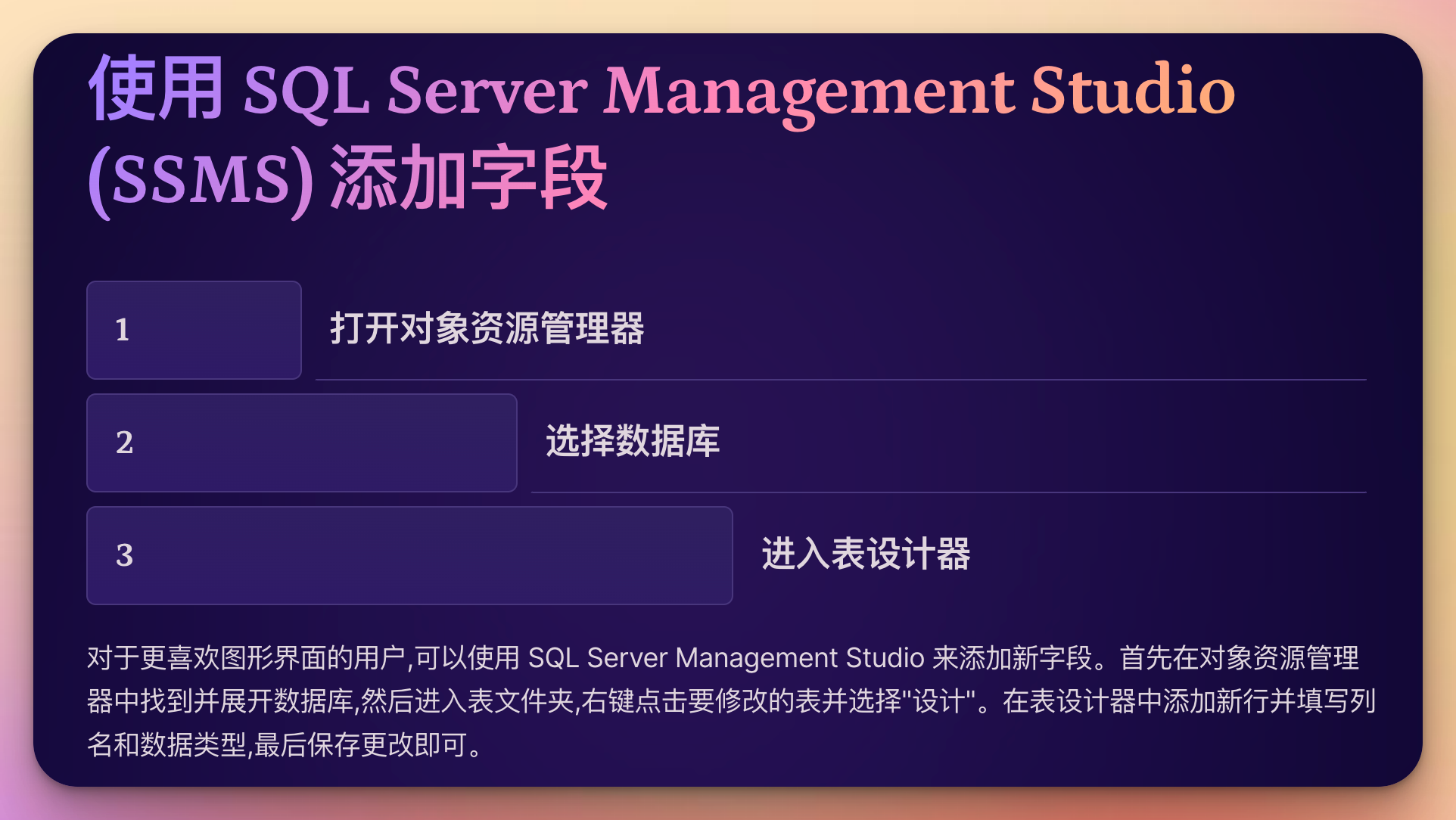Click the digit "3" inside the third box
The height and width of the screenshot is (820, 1456).
(x=125, y=555)
